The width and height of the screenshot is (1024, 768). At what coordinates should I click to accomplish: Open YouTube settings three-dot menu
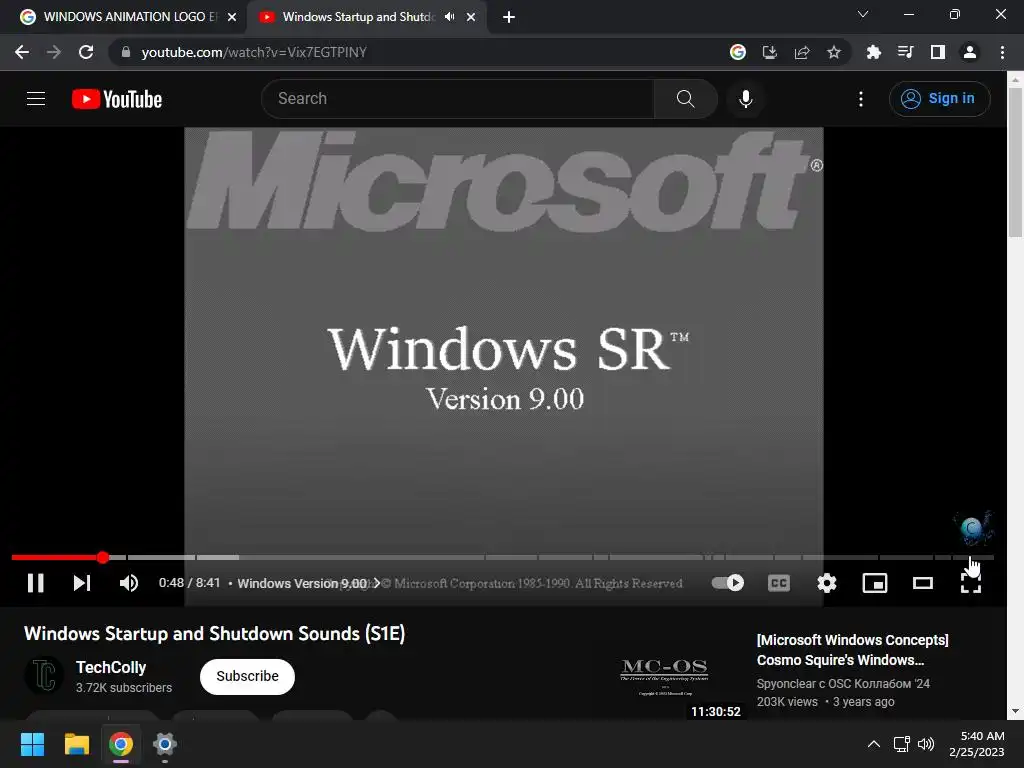[861, 99]
